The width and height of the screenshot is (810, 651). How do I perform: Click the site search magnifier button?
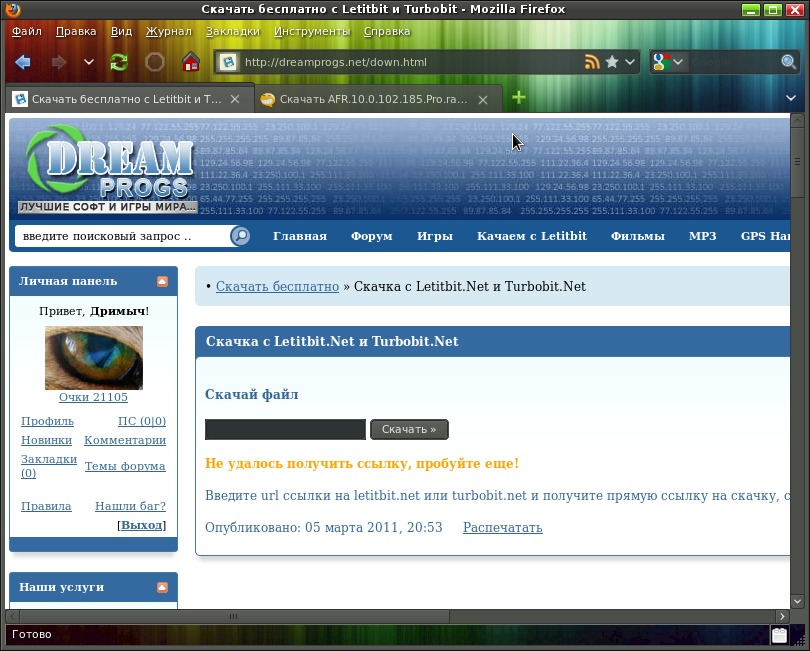(x=240, y=236)
